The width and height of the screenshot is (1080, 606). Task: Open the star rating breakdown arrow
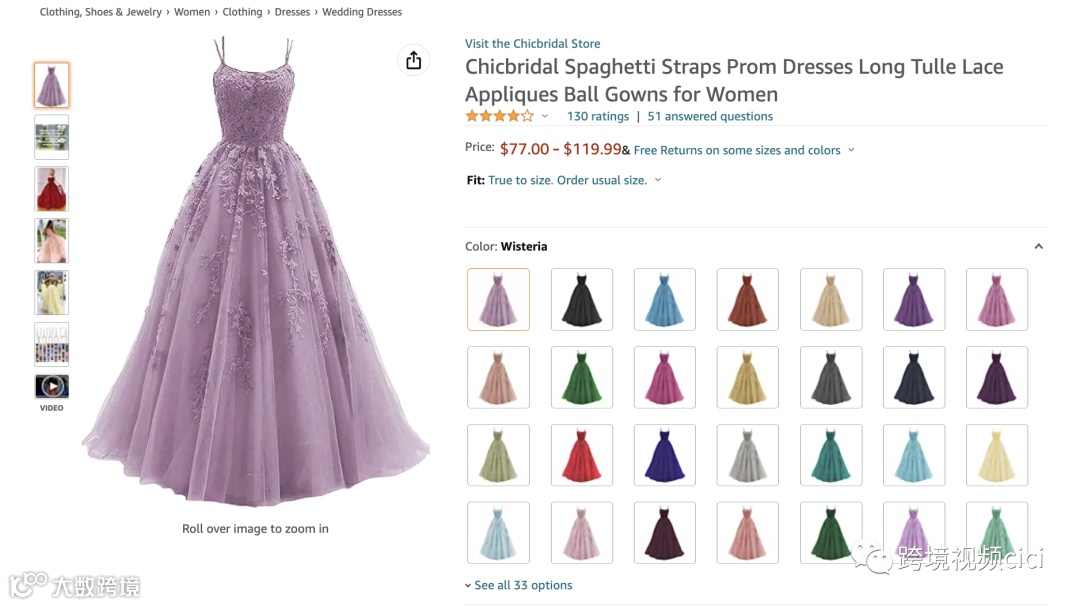(x=545, y=117)
